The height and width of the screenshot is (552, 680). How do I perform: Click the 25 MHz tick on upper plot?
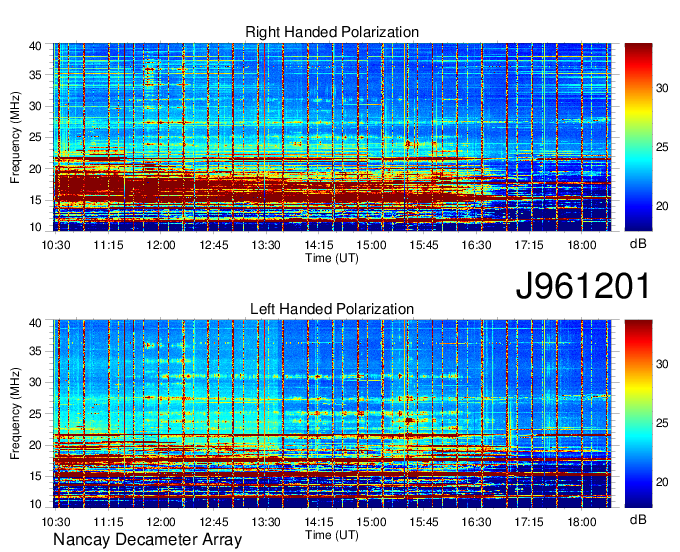coord(35,138)
